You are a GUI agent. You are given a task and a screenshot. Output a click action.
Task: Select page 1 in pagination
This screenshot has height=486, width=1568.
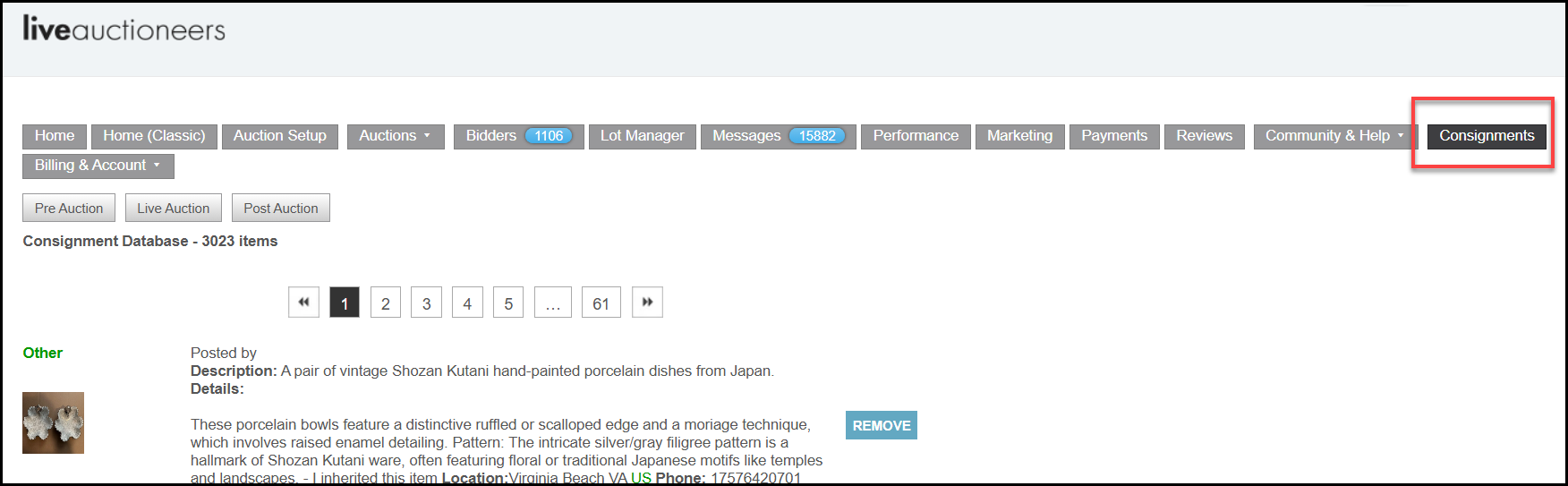[x=345, y=303]
